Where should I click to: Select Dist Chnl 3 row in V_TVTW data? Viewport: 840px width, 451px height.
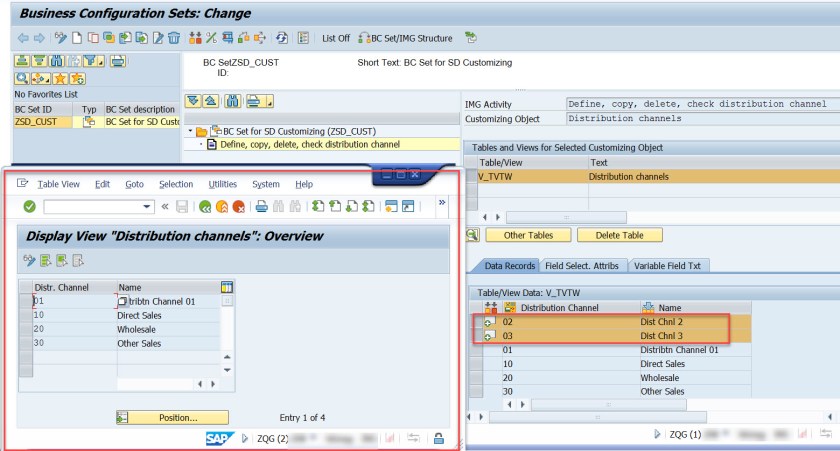(x=611, y=336)
